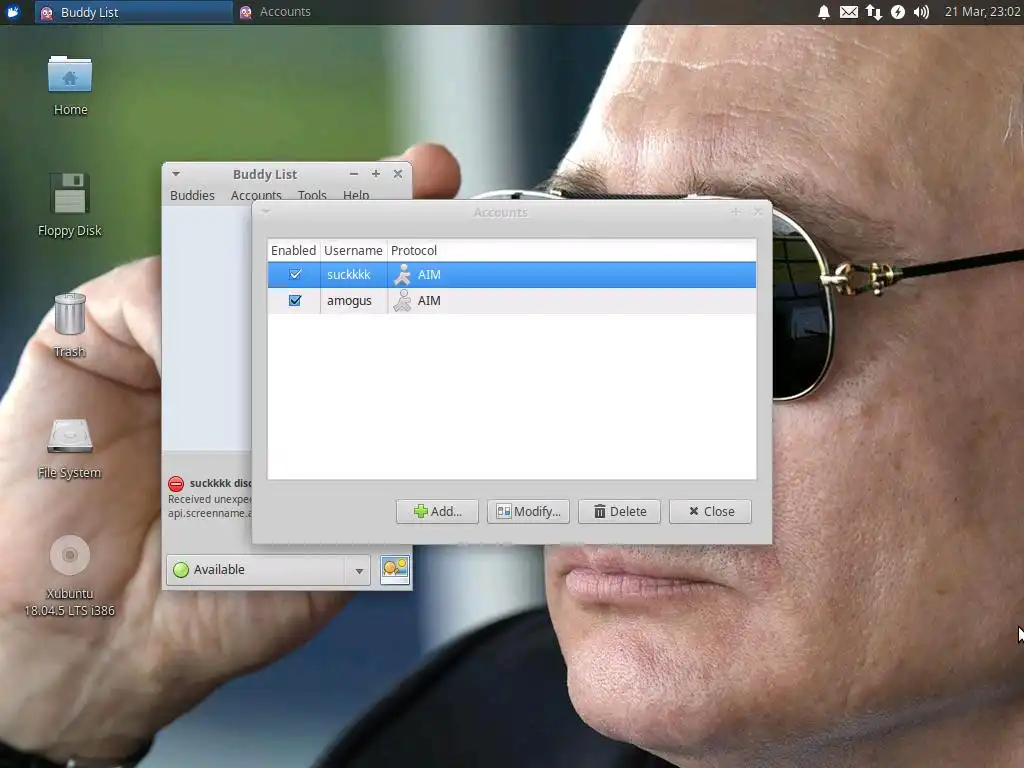The image size is (1024, 768).
Task: Open the Buddies menu
Action: (192, 195)
